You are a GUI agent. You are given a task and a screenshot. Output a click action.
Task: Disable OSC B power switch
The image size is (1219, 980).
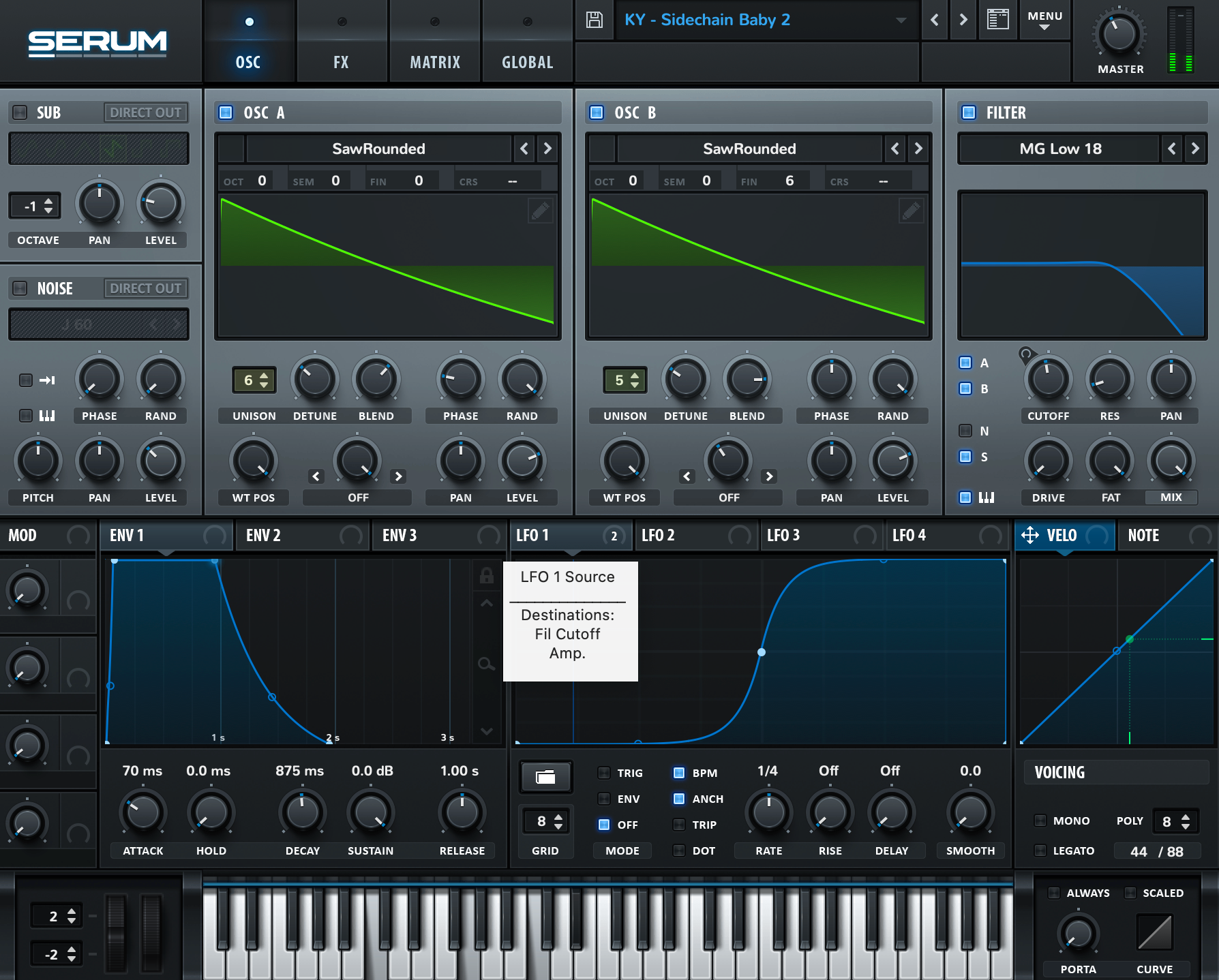(597, 112)
